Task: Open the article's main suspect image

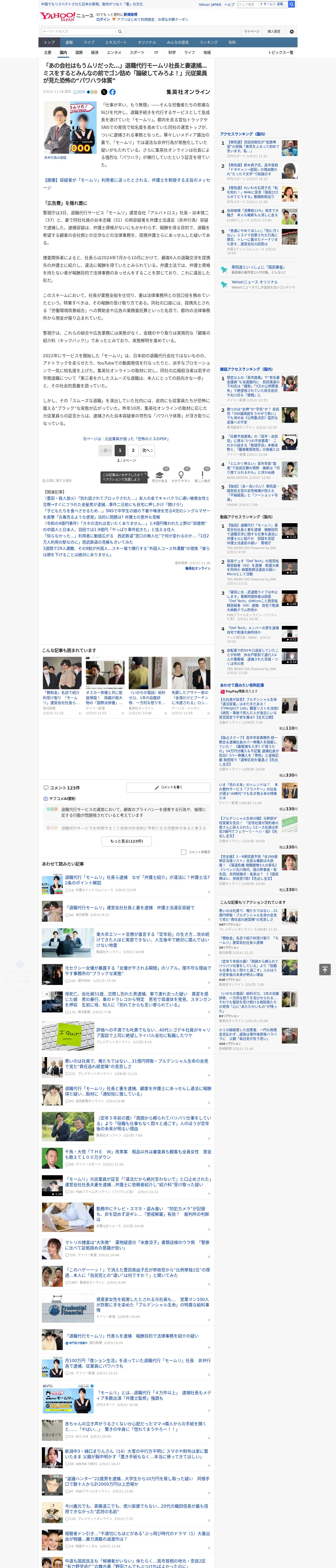Action: (70, 128)
